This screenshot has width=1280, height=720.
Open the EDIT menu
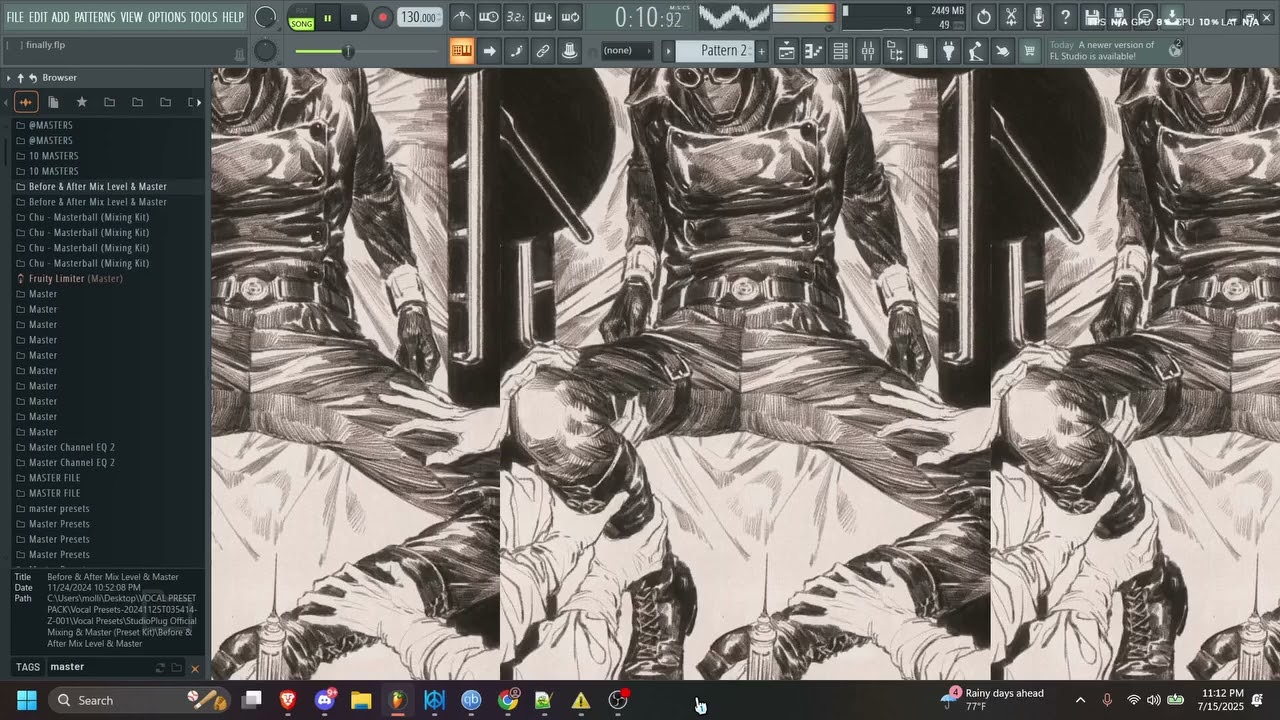click(x=39, y=17)
